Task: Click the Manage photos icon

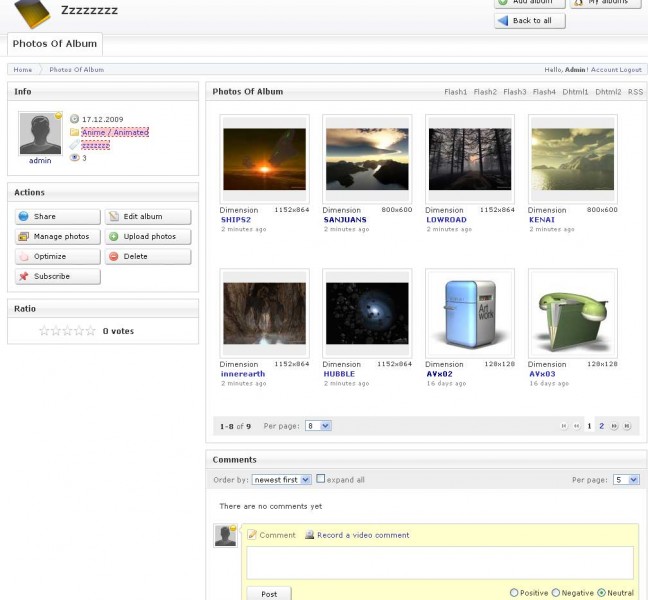Action: click(x=24, y=236)
